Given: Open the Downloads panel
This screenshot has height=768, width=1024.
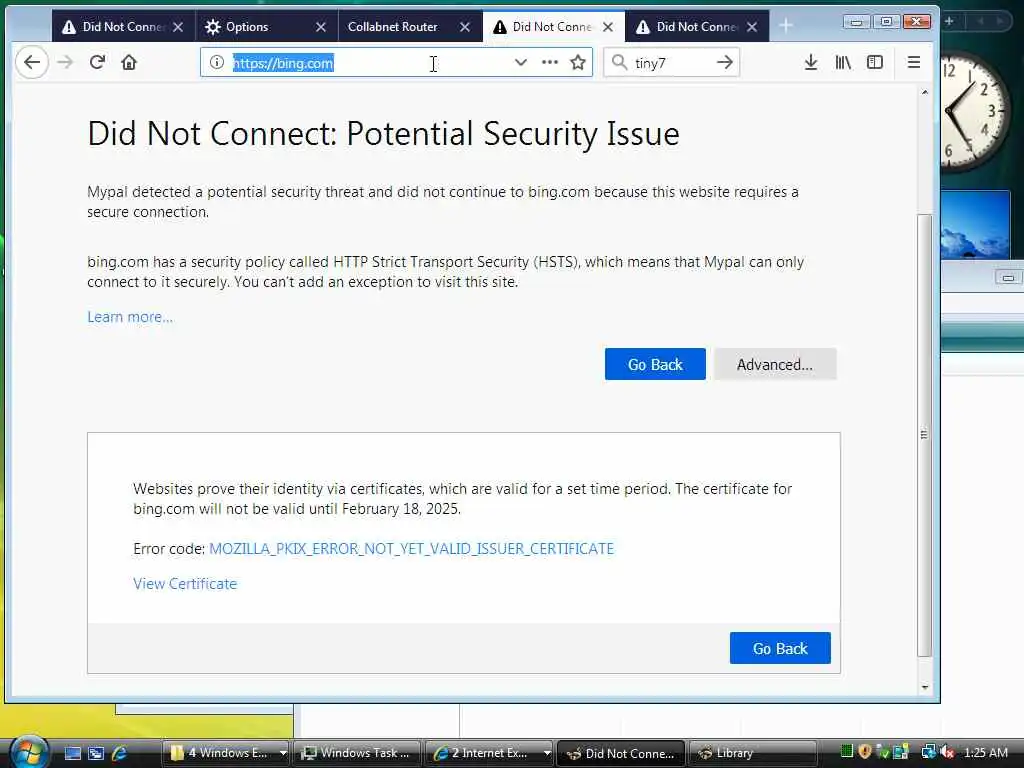Looking at the screenshot, I should [811, 63].
